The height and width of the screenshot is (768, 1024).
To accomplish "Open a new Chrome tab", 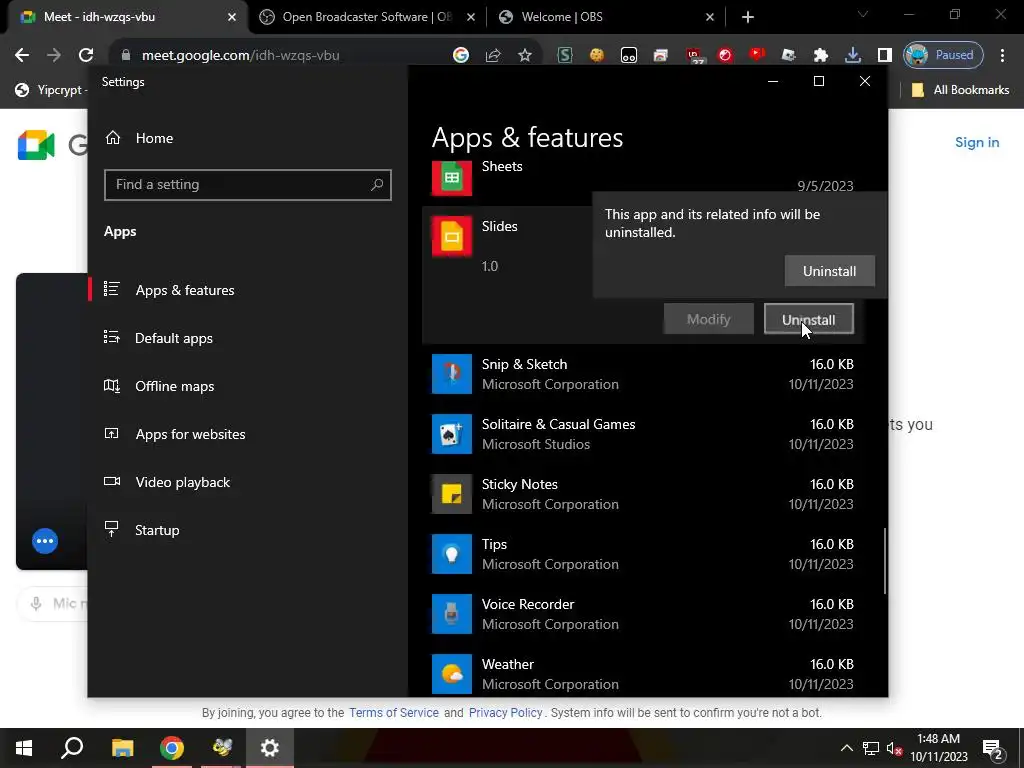I will pos(748,17).
